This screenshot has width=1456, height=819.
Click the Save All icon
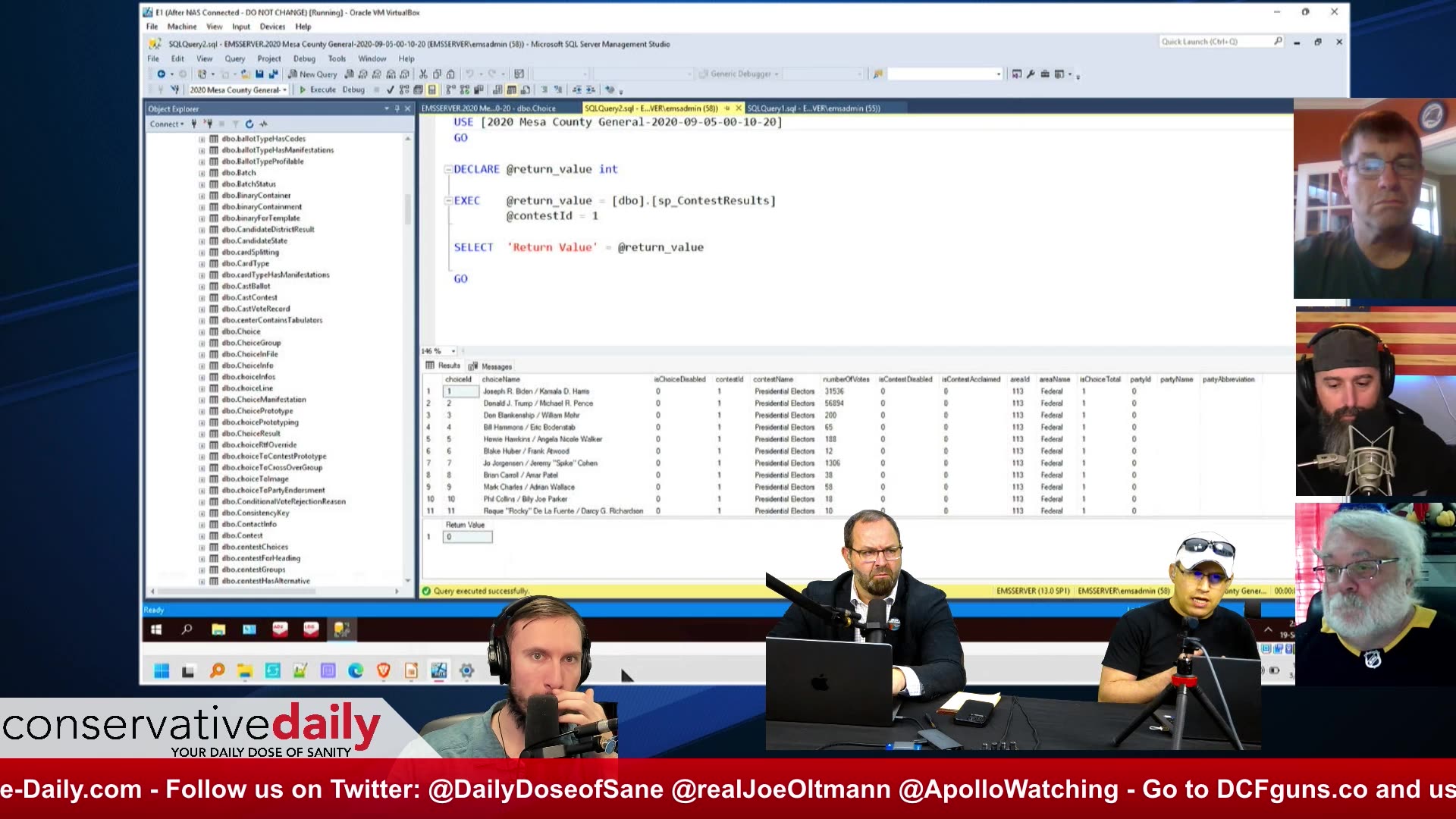pos(273,74)
